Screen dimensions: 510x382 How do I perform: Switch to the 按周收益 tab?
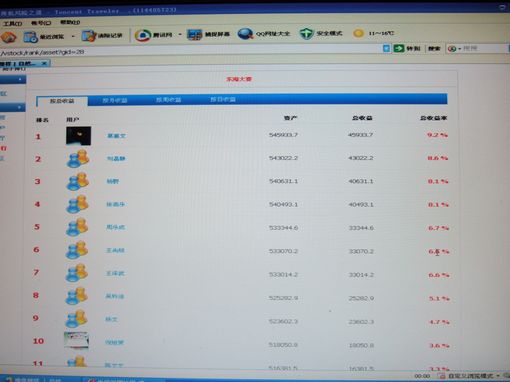(168, 100)
